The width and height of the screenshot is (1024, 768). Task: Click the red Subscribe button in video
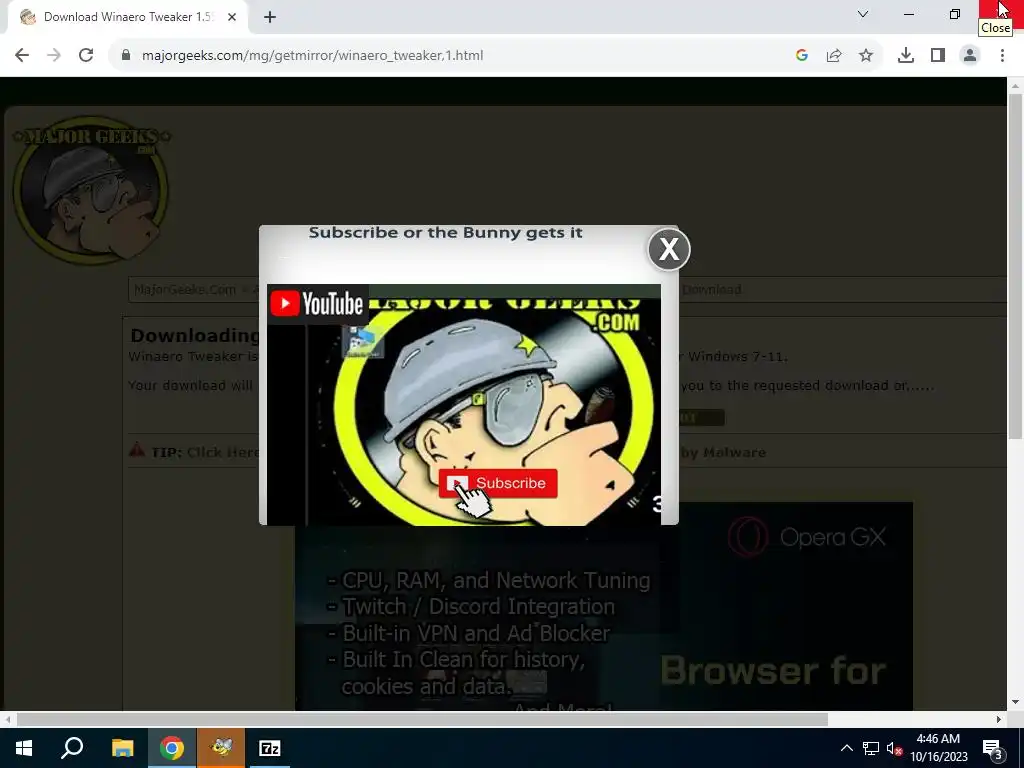click(x=498, y=483)
